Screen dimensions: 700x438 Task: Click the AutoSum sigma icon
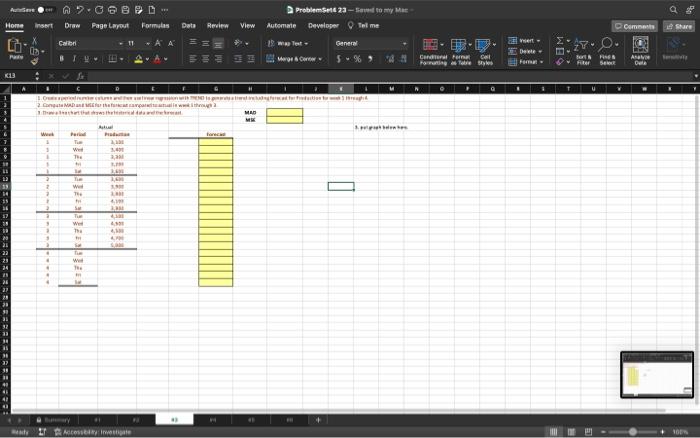[560, 41]
